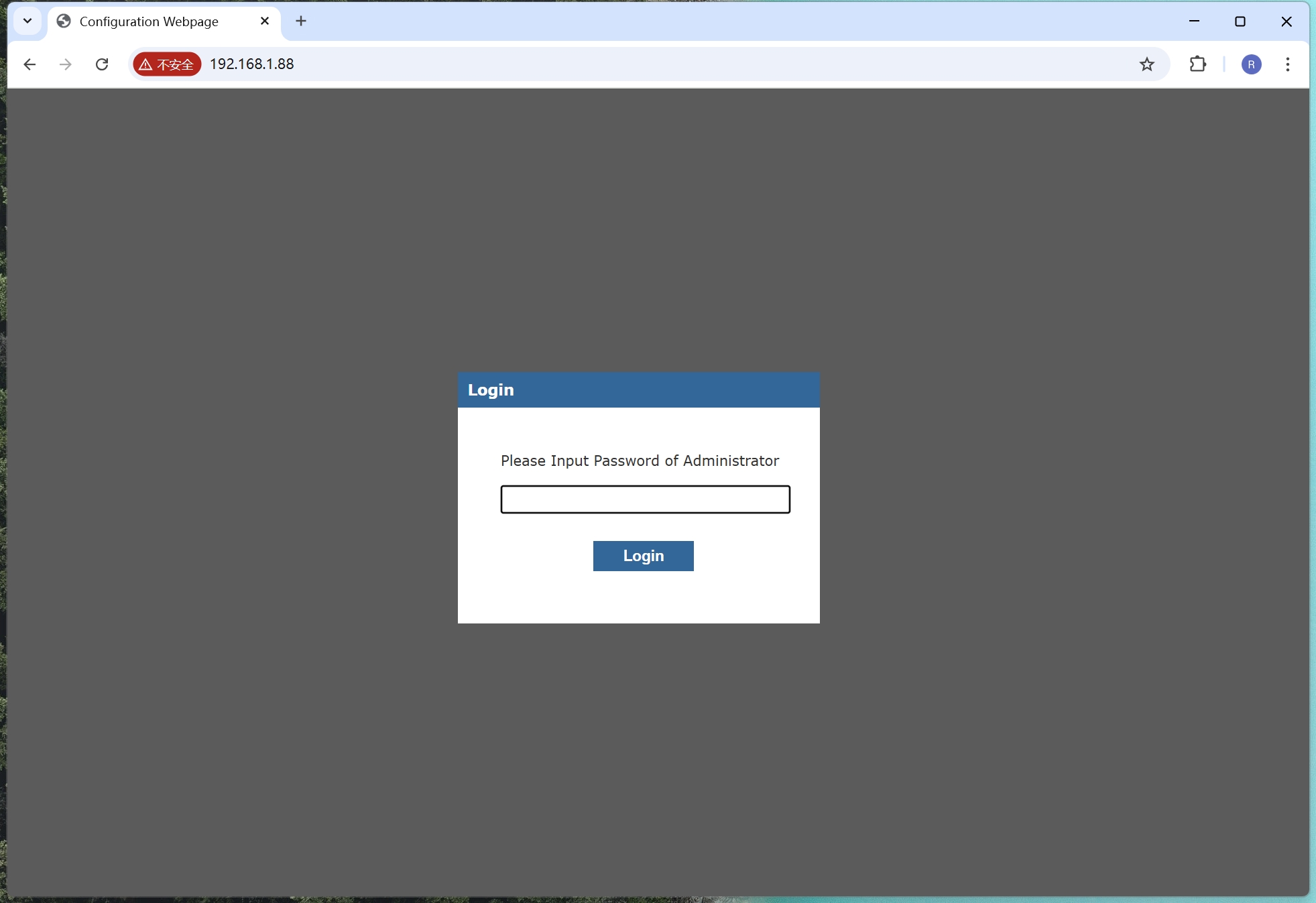Select the Configuration Webpage tab
This screenshot has width=1316, height=903.
149,21
